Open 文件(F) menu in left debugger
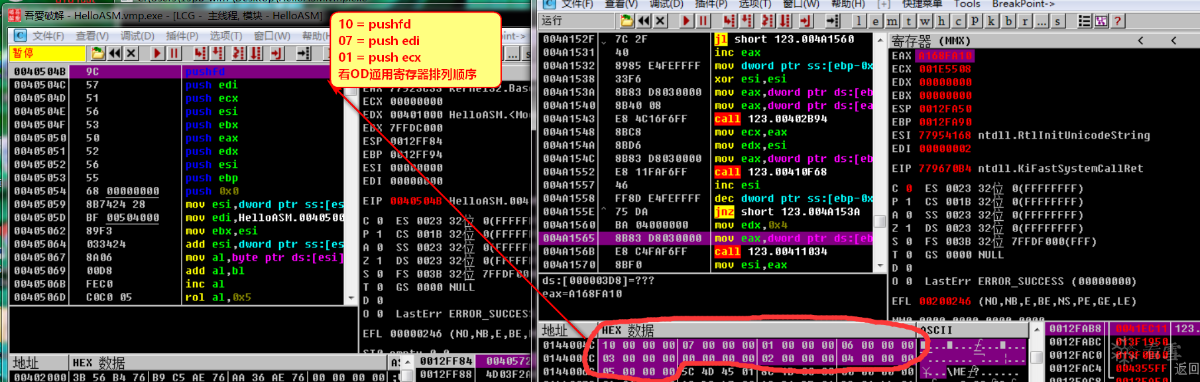The width and height of the screenshot is (1200, 382). pos(48,36)
